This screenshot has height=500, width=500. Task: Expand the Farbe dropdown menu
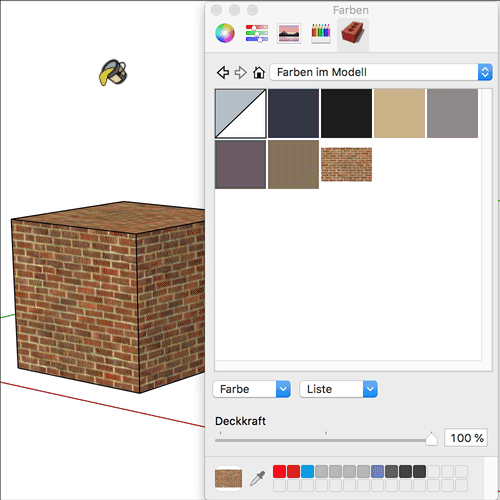click(x=251, y=389)
